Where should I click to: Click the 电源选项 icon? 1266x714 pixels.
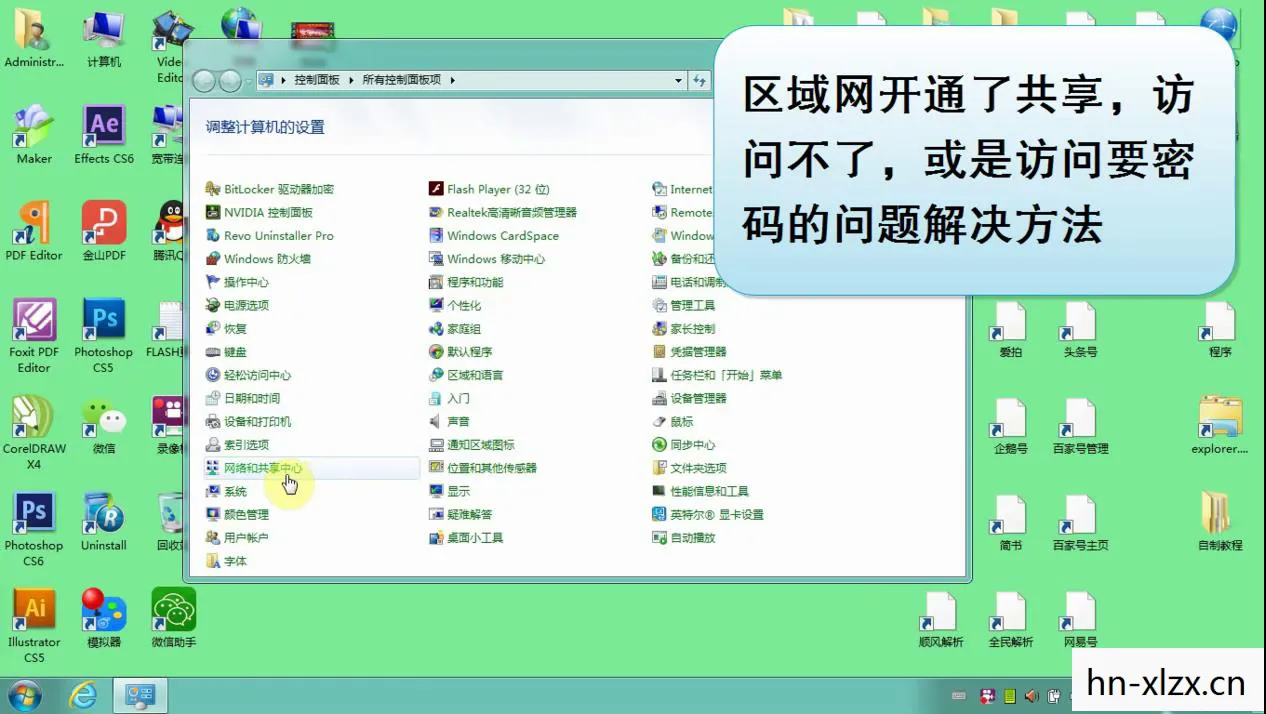point(212,305)
